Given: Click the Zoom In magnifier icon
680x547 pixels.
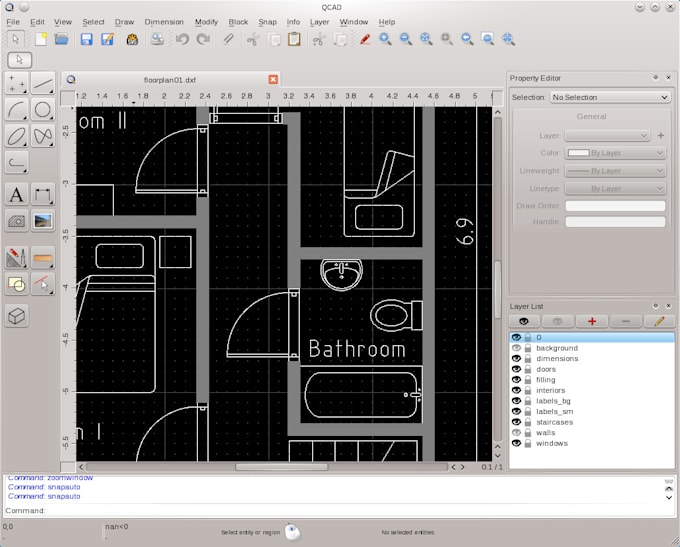Looking at the screenshot, I should point(386,39).
